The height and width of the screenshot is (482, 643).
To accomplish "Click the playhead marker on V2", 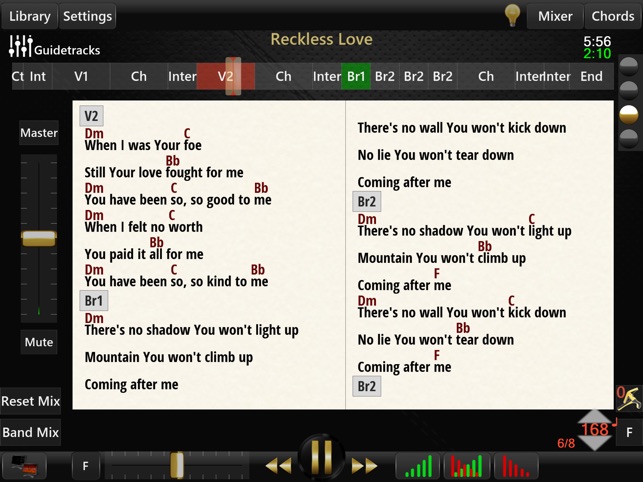I will pyautogui.click(x=233, y=76).
